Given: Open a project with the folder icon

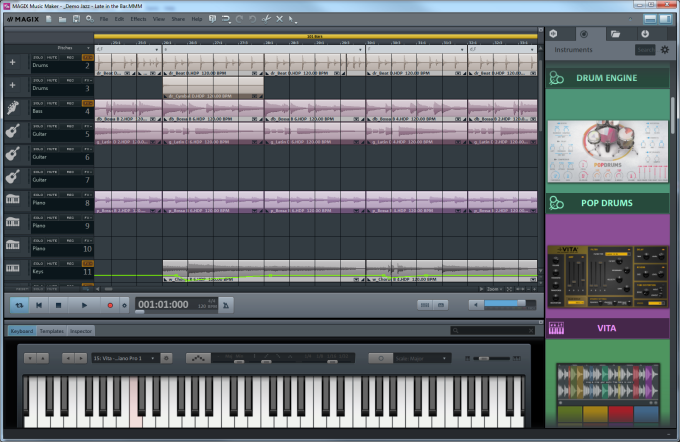Looking at the screenshot, I should [62, 19].
